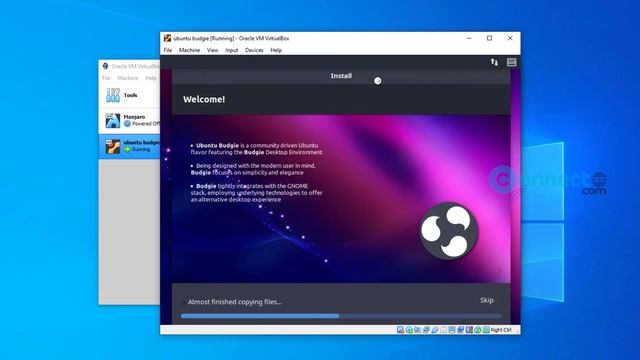Click the shared folders icon in the VM status bar
Image resolution: width=640 pixels, height=360 pixels.
(443, 330)
